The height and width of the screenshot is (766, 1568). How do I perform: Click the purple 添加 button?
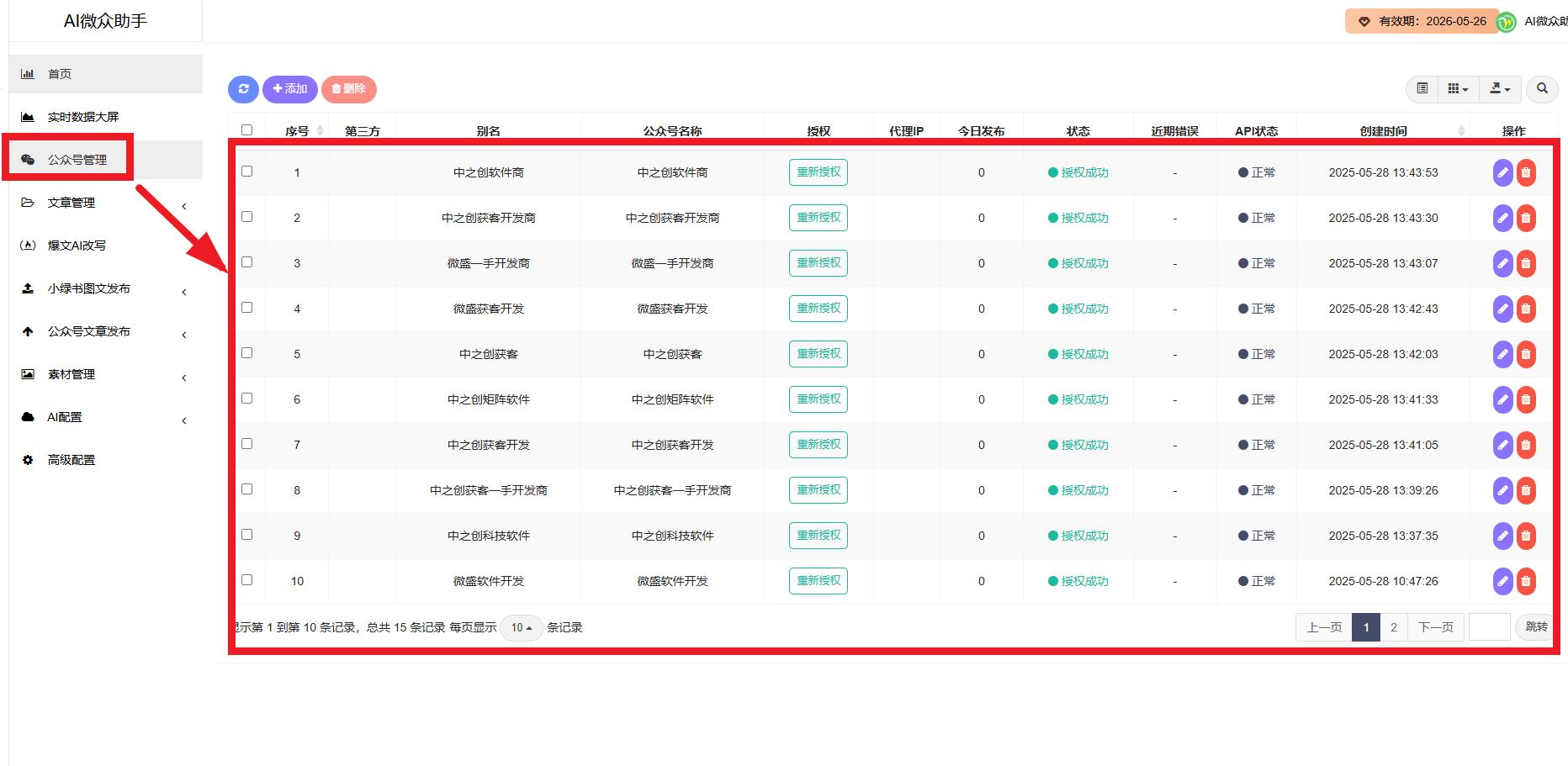coord(290,89)
